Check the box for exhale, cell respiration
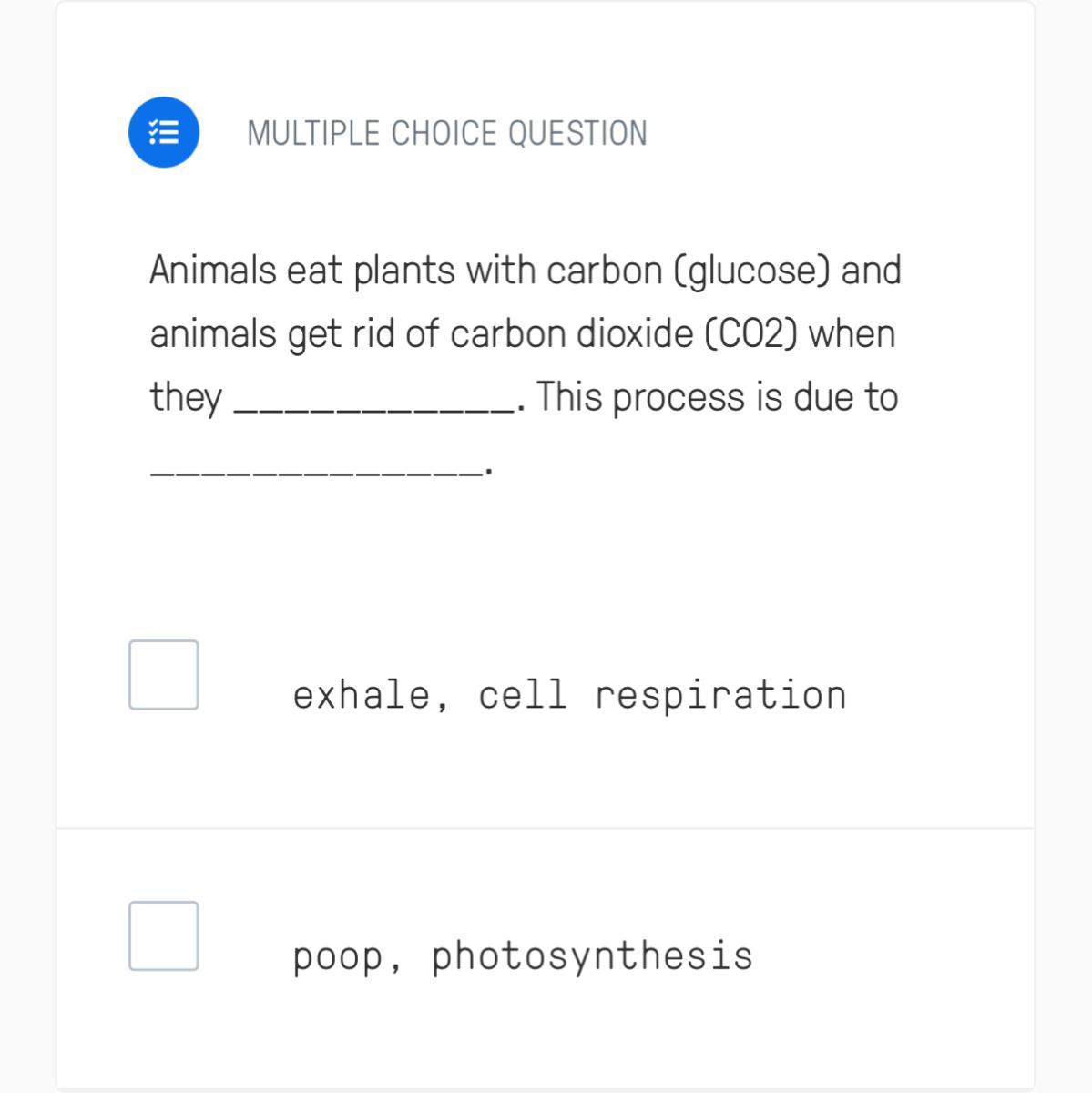Viewport: 1092px width, 1093px height. (164, 675)
